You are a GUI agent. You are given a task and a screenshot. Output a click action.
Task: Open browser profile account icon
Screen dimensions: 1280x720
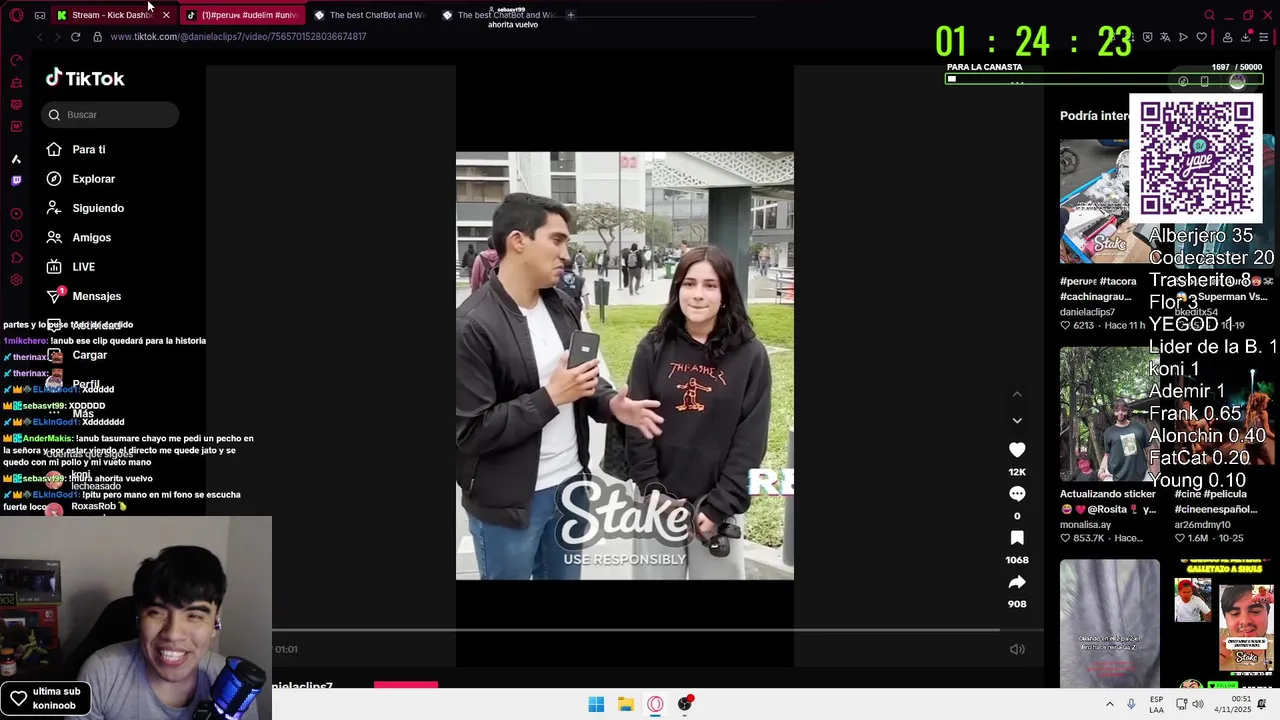coord(1227,37)
